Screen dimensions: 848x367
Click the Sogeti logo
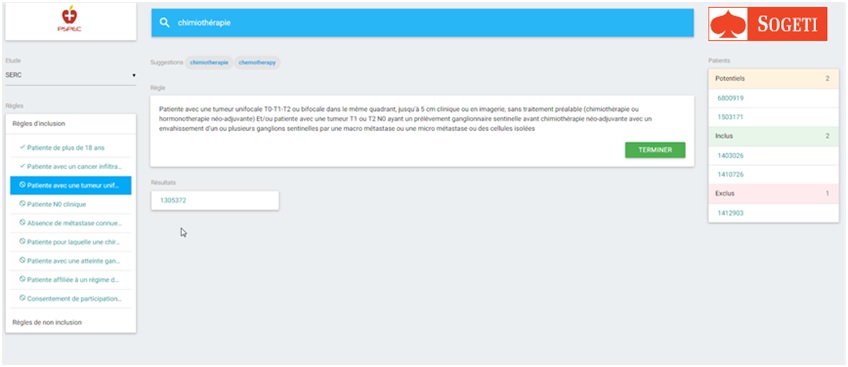[767, 24]
